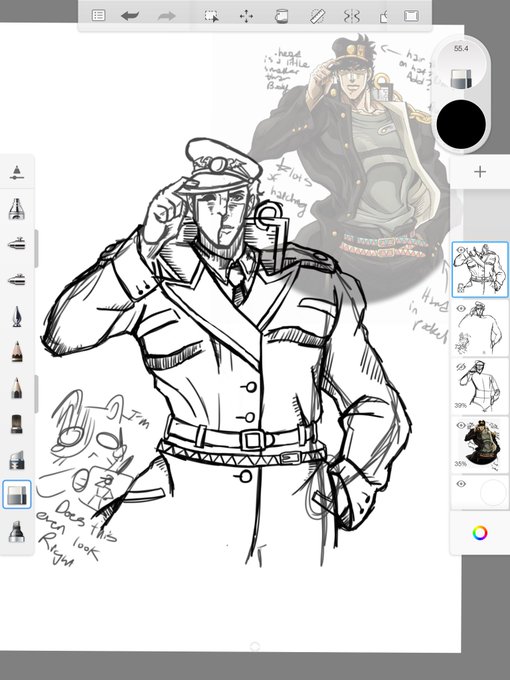The width and height of the screenshot is (510, 680).
Task: Open the main menu list icon
Action: (98, 16)
